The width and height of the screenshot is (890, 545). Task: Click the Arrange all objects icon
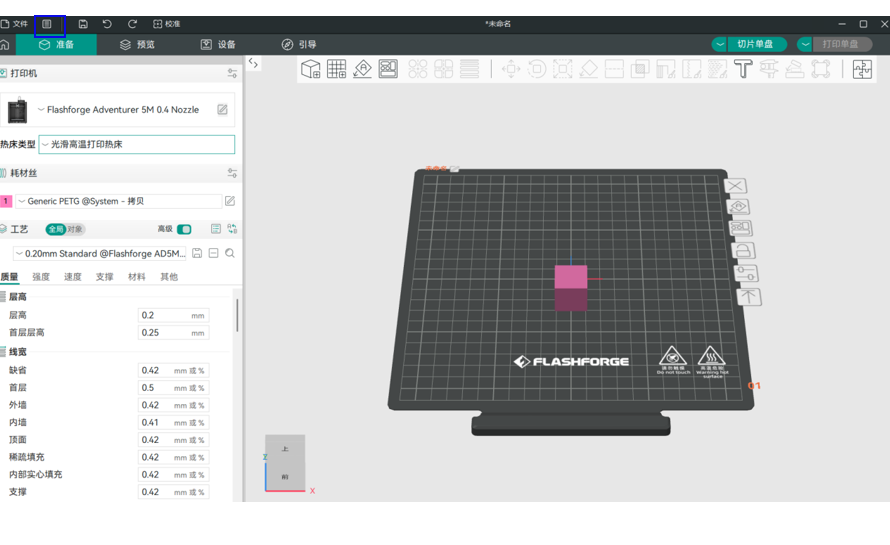(388, 69)
